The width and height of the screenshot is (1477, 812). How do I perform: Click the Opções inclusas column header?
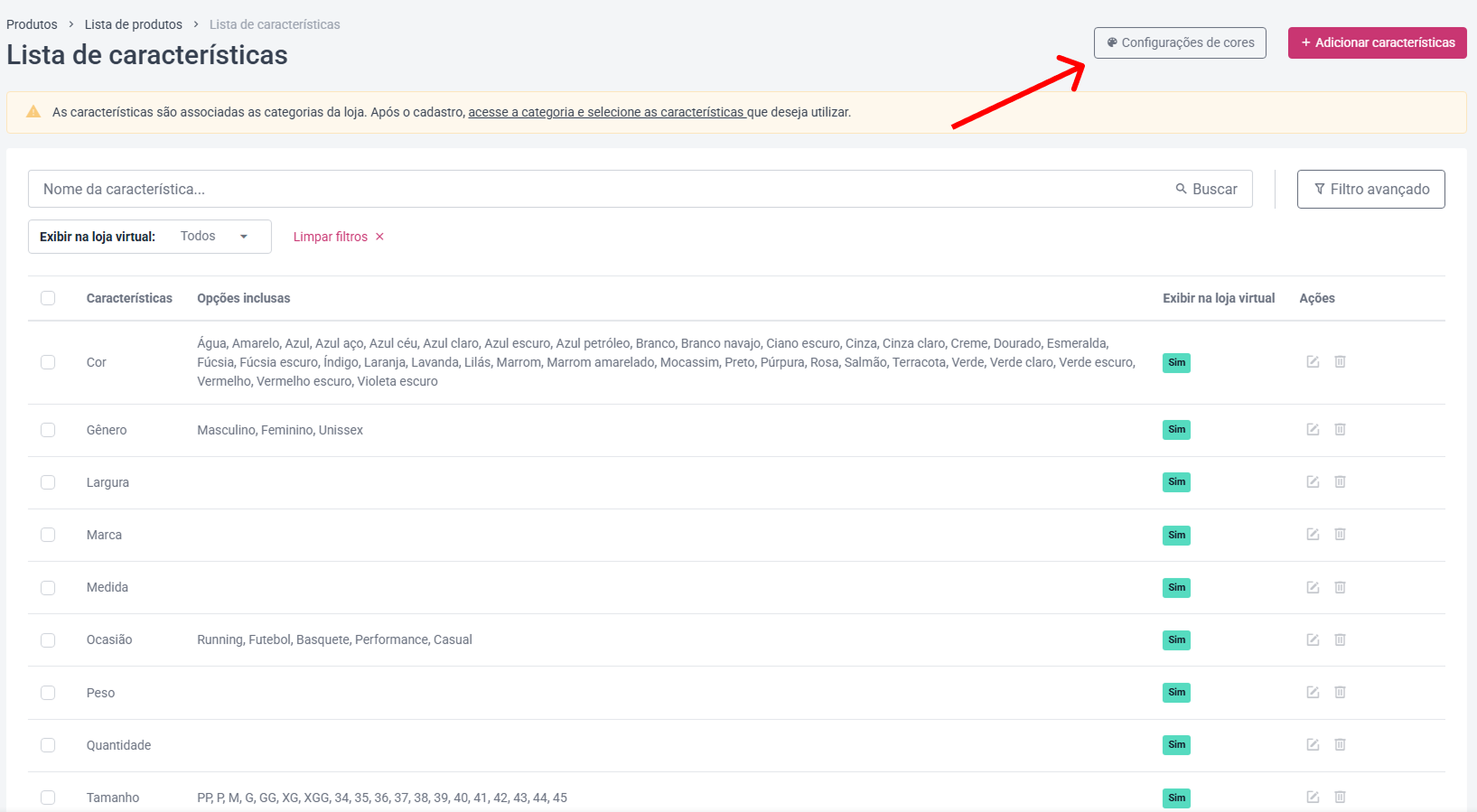click(244, 298)
